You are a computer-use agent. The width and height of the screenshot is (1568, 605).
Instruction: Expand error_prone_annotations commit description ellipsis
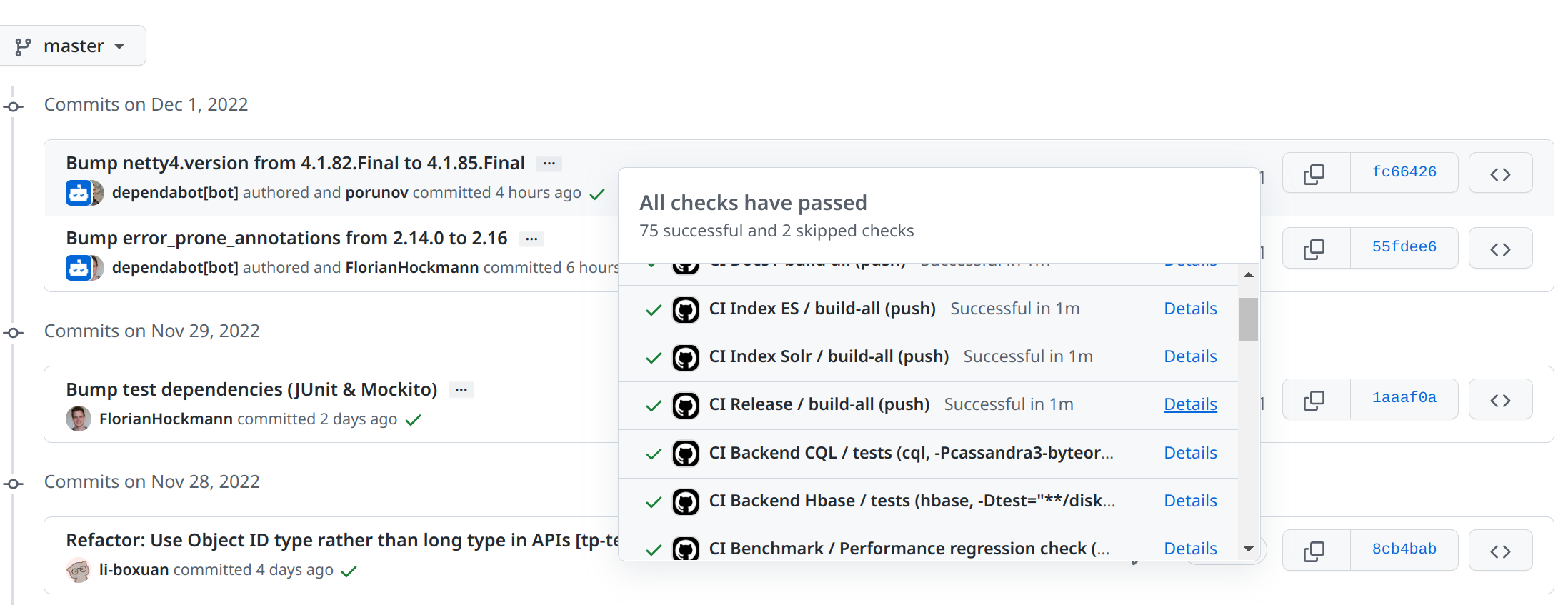coord(531,239)
